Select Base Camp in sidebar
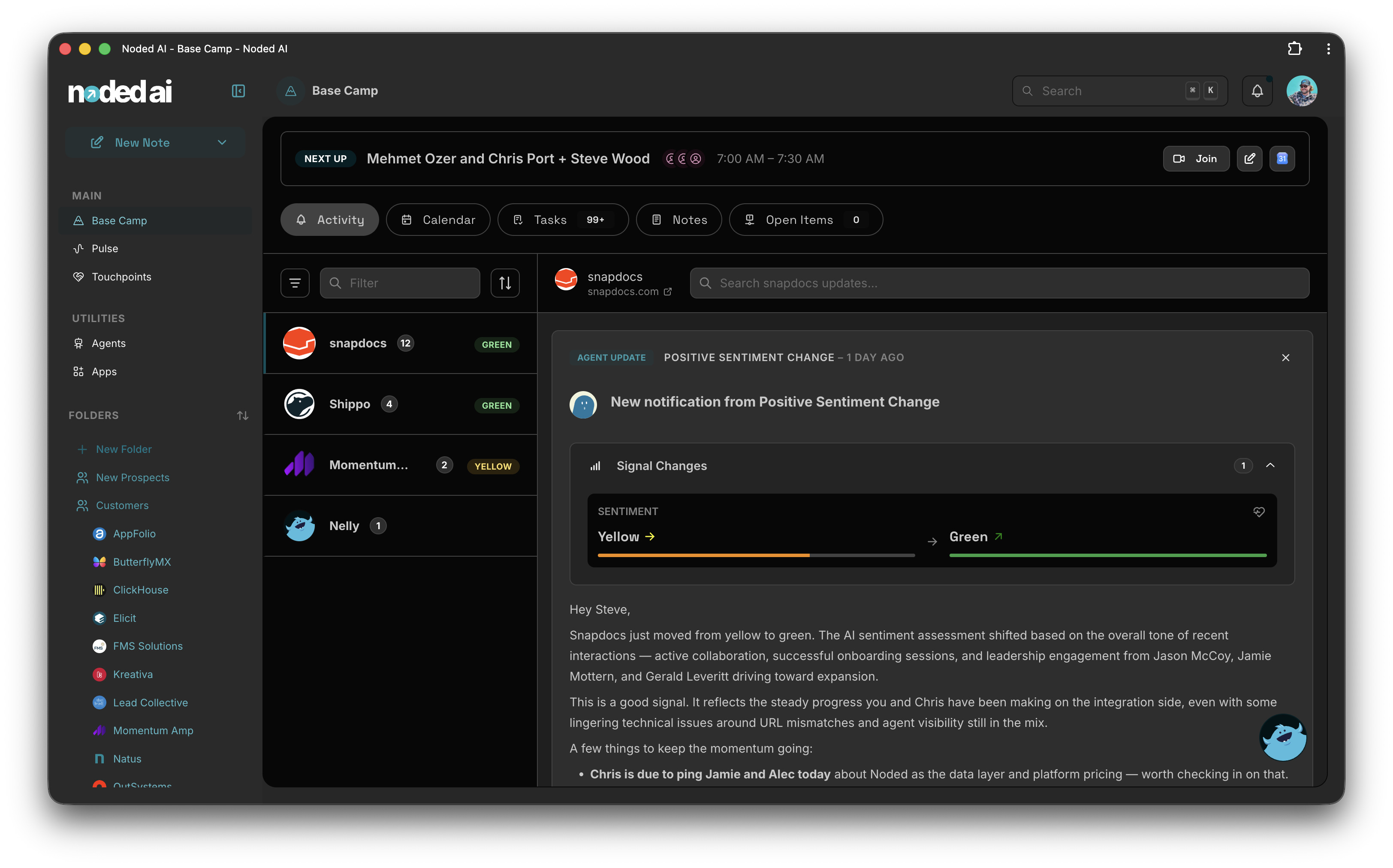Viewport: 1393px width, 868px height. click(155, 220)
